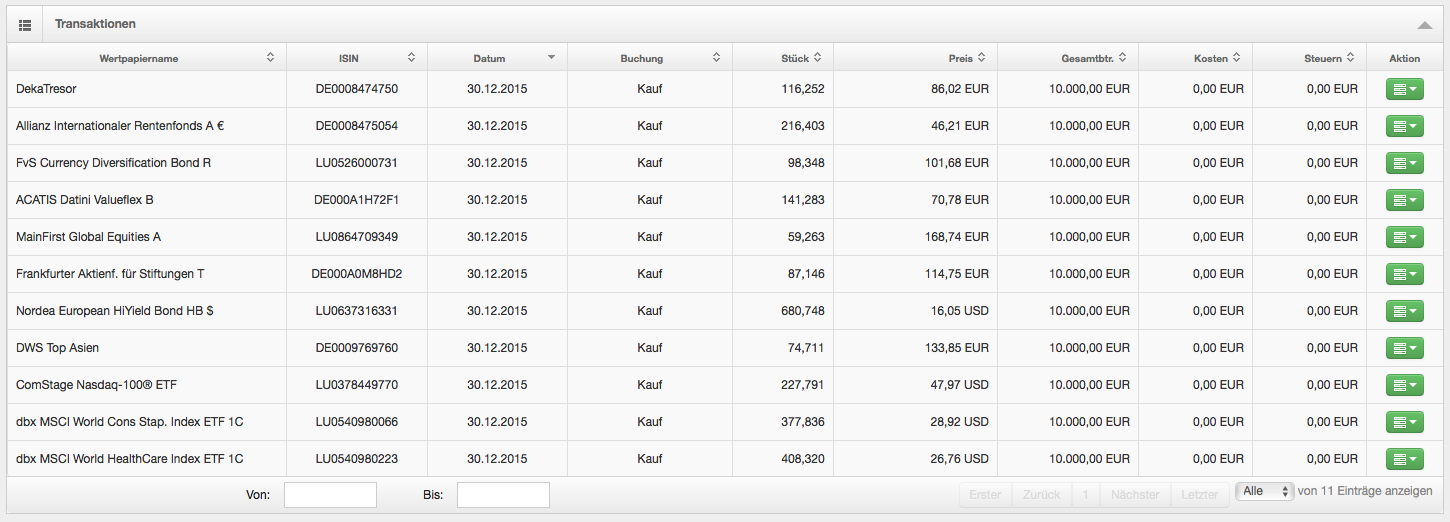Screen dimensions: 1450x522
Task: Go to Nächster page button
Action: point(1135,495)
